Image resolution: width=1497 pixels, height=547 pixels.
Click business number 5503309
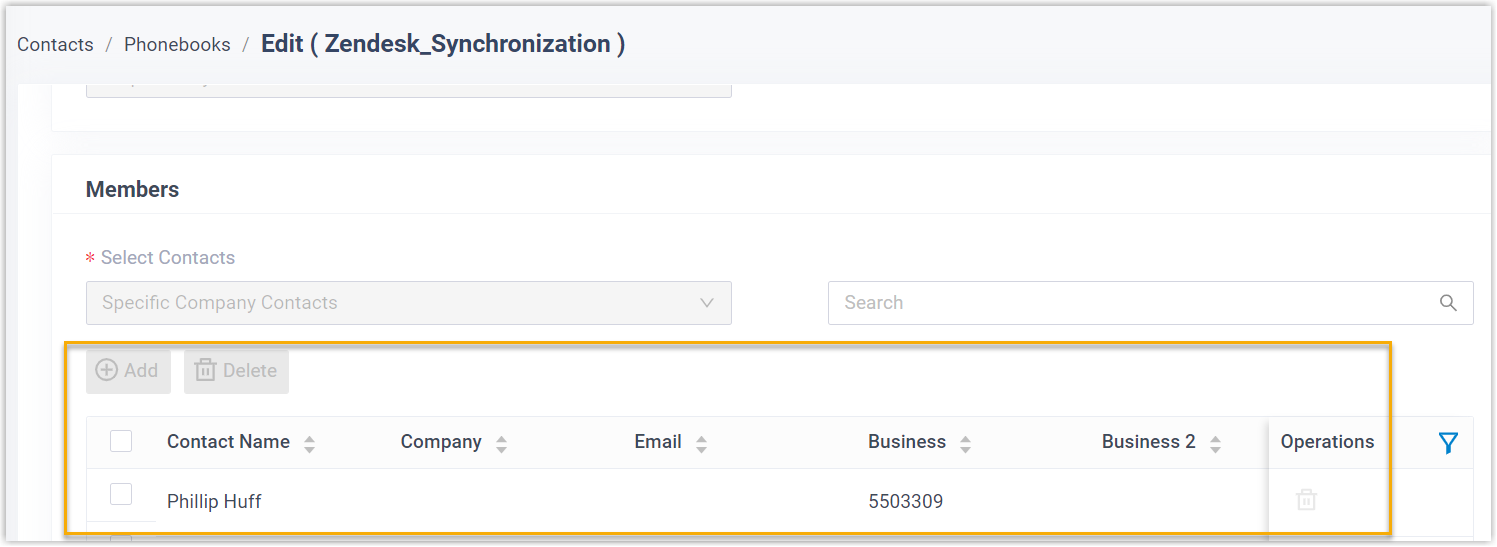point(905,501)
